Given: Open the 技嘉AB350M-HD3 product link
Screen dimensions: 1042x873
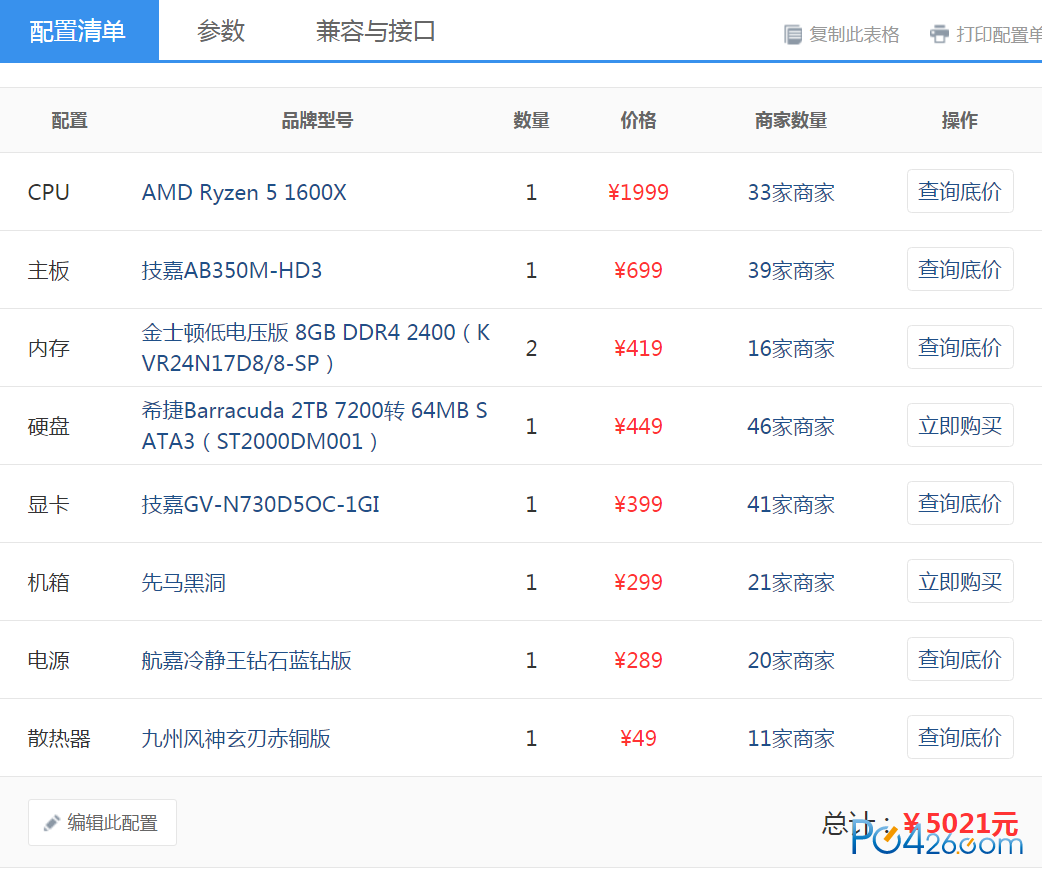Looking at the screenshot, I should (x=231, y=270).
